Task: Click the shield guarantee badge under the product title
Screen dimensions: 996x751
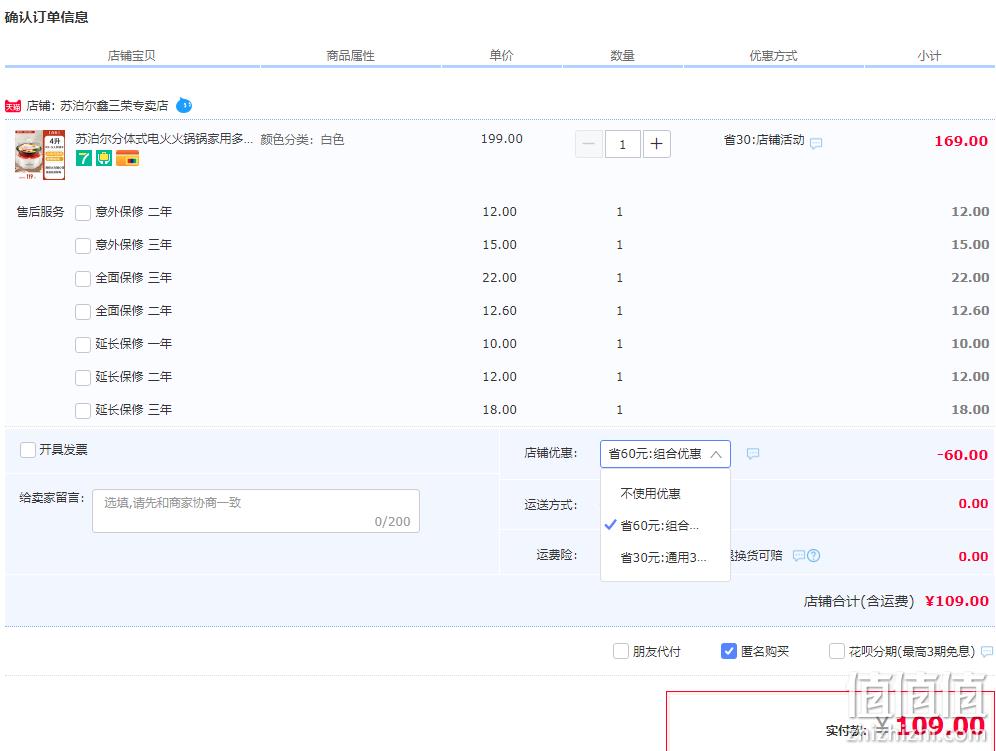Action: pos(104,158)
